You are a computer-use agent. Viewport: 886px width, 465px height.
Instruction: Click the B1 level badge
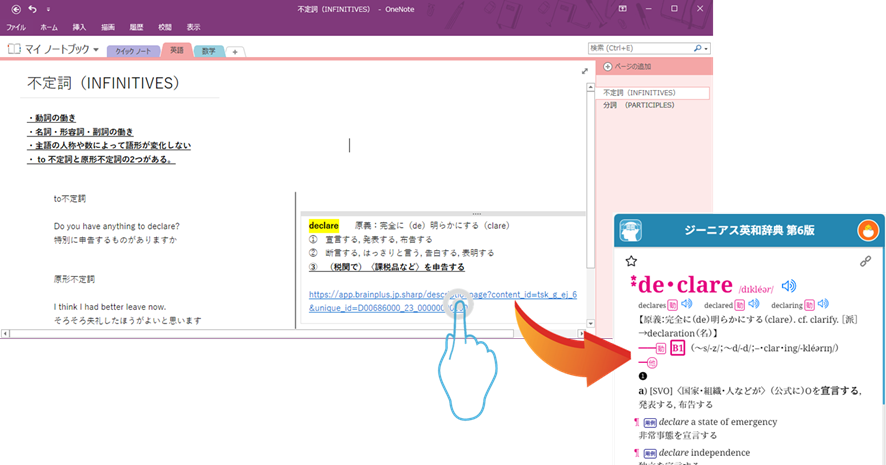(677, 348)
